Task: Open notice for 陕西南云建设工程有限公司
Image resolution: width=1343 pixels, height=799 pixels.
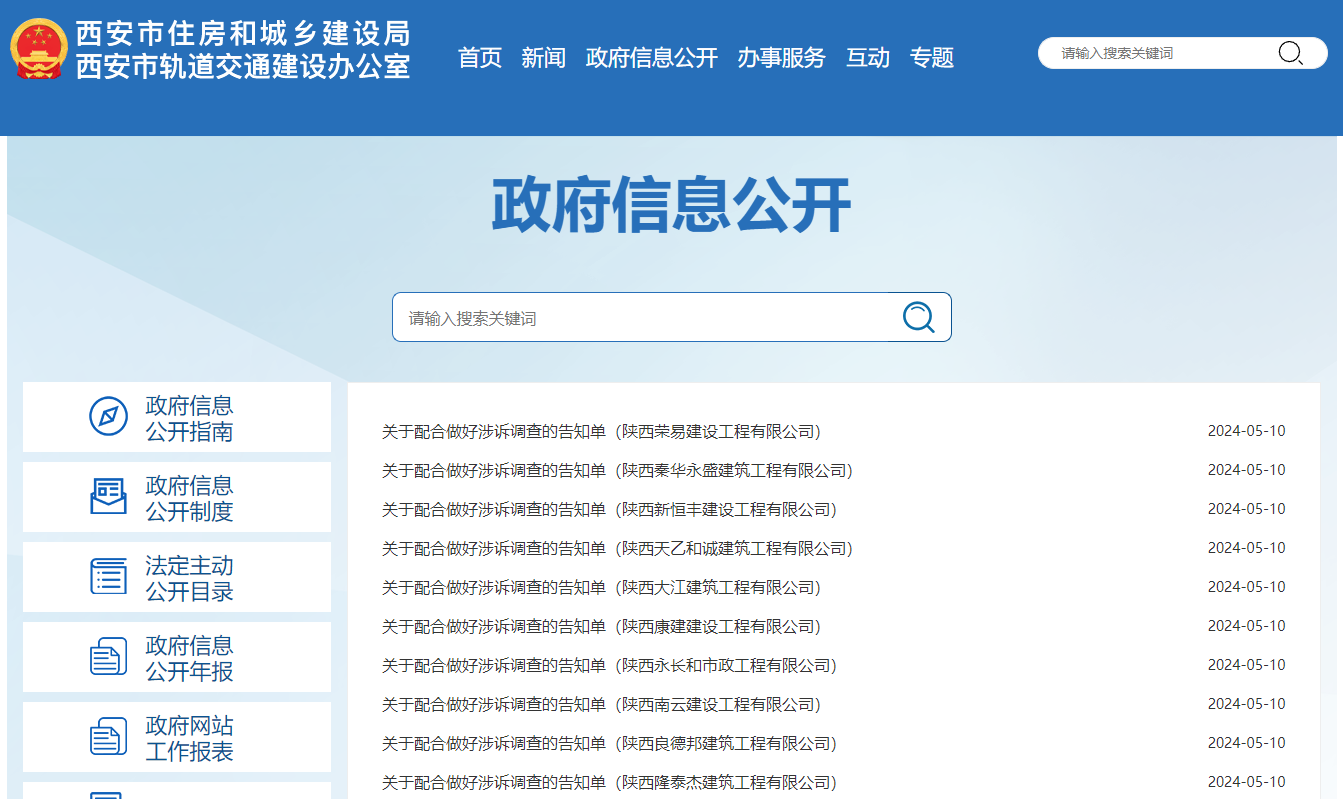Action: tap(601, 704)
